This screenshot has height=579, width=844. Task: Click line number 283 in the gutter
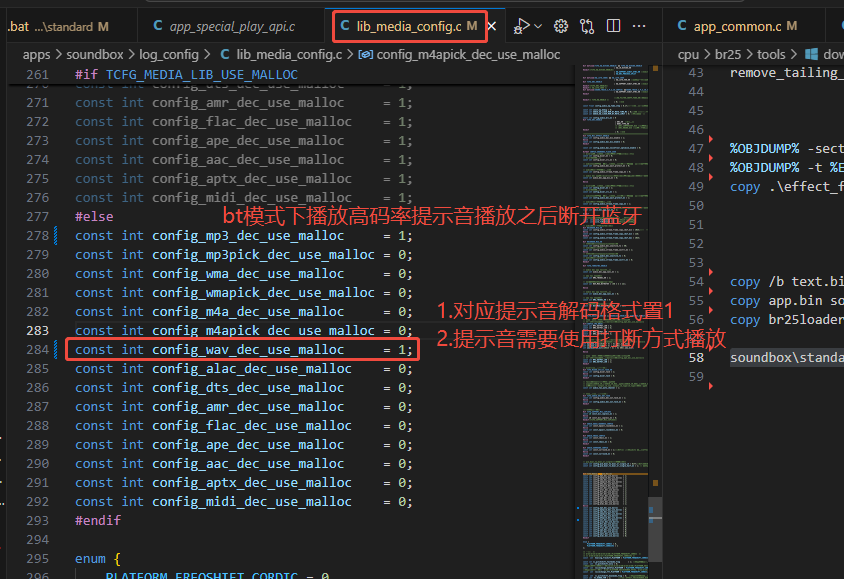[38, 330]
